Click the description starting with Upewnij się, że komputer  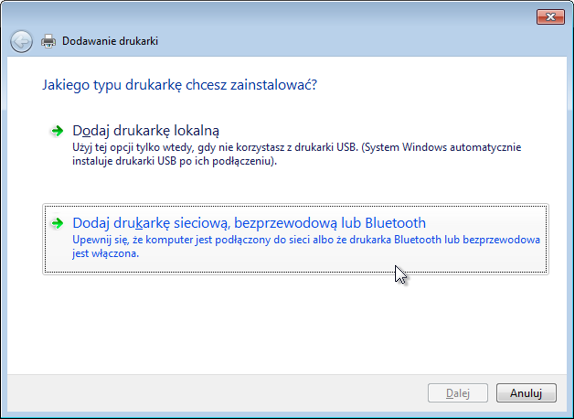pos(306,247)
